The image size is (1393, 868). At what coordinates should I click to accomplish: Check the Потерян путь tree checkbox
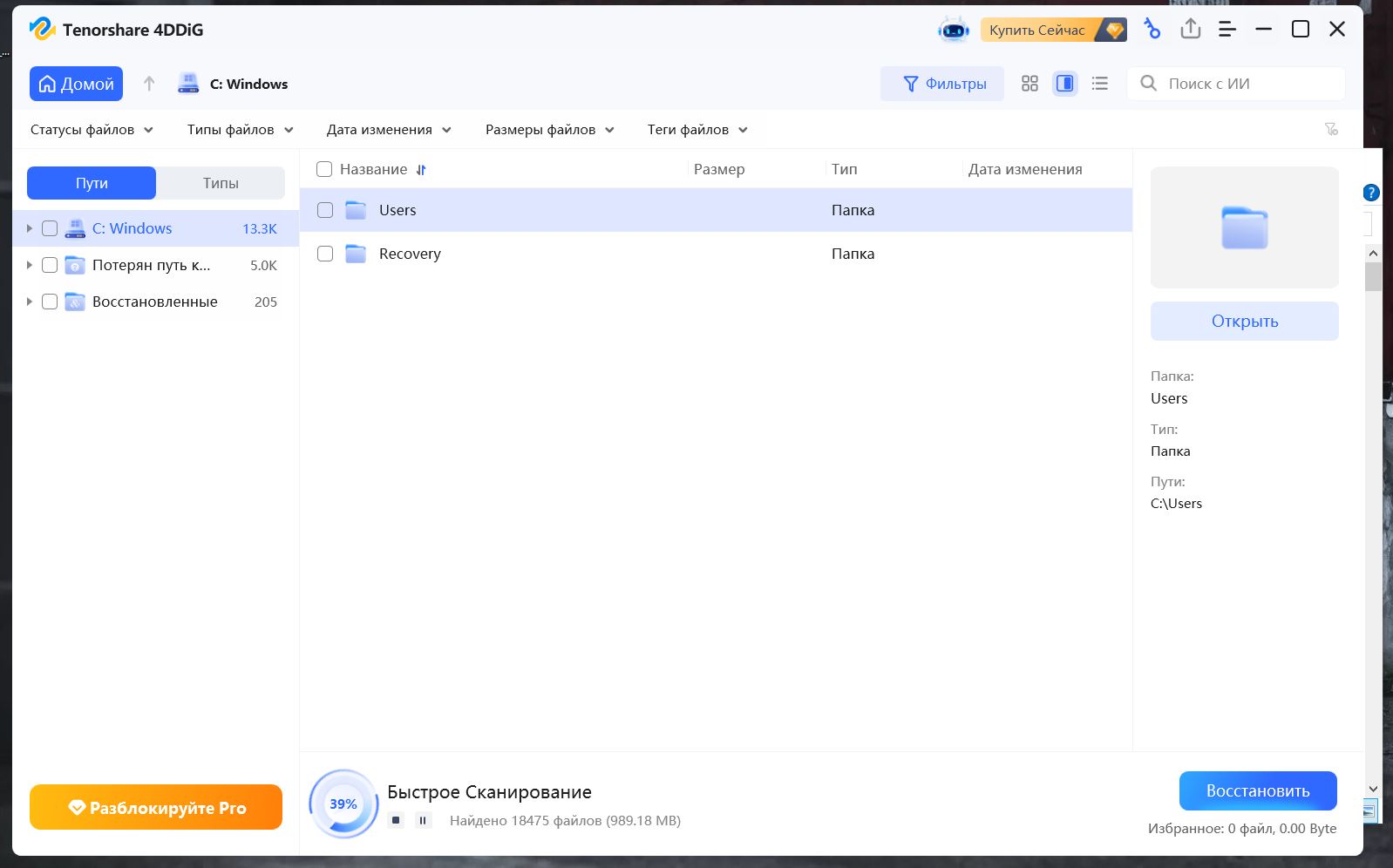pos(50,265)
